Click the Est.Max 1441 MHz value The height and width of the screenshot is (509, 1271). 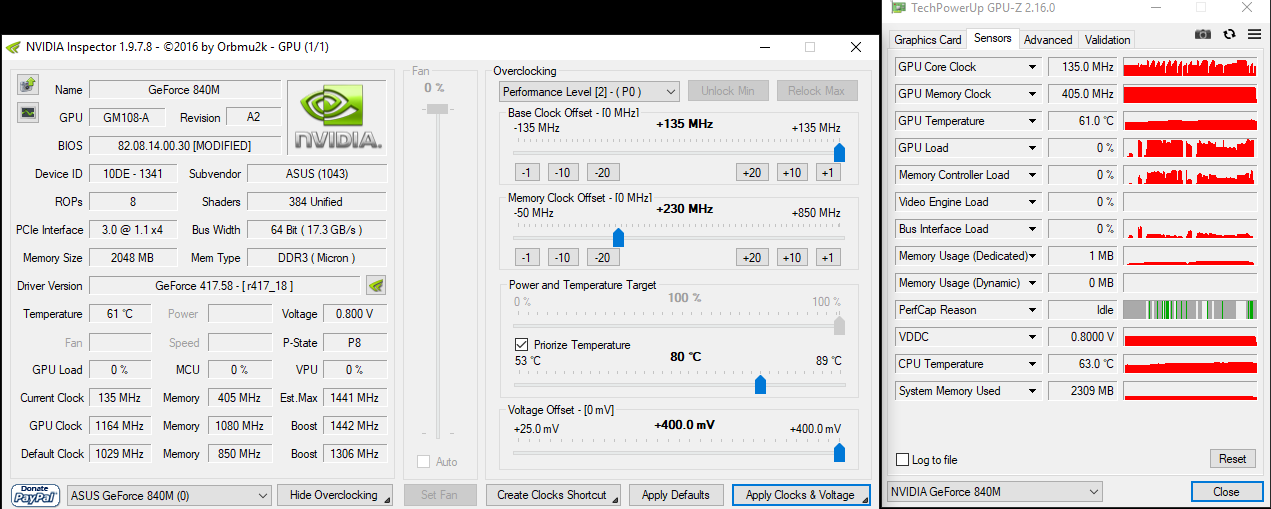click(x=354, y=398)
